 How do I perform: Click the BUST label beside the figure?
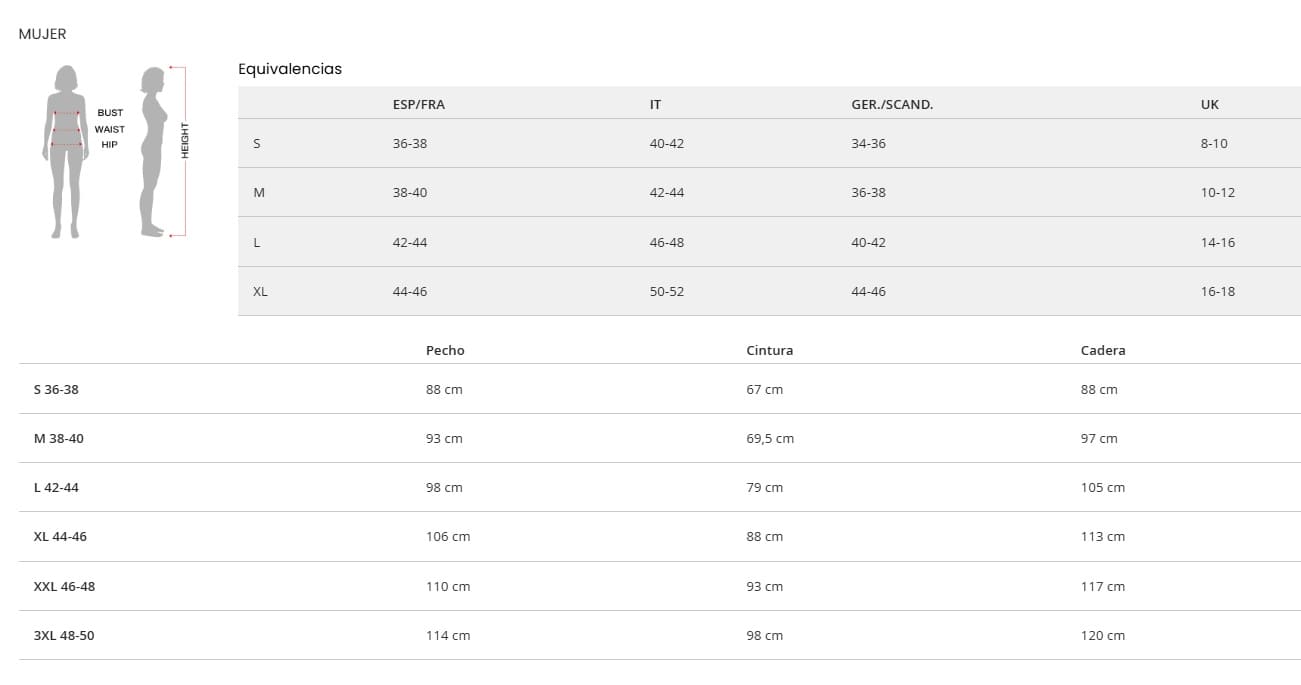110,113
